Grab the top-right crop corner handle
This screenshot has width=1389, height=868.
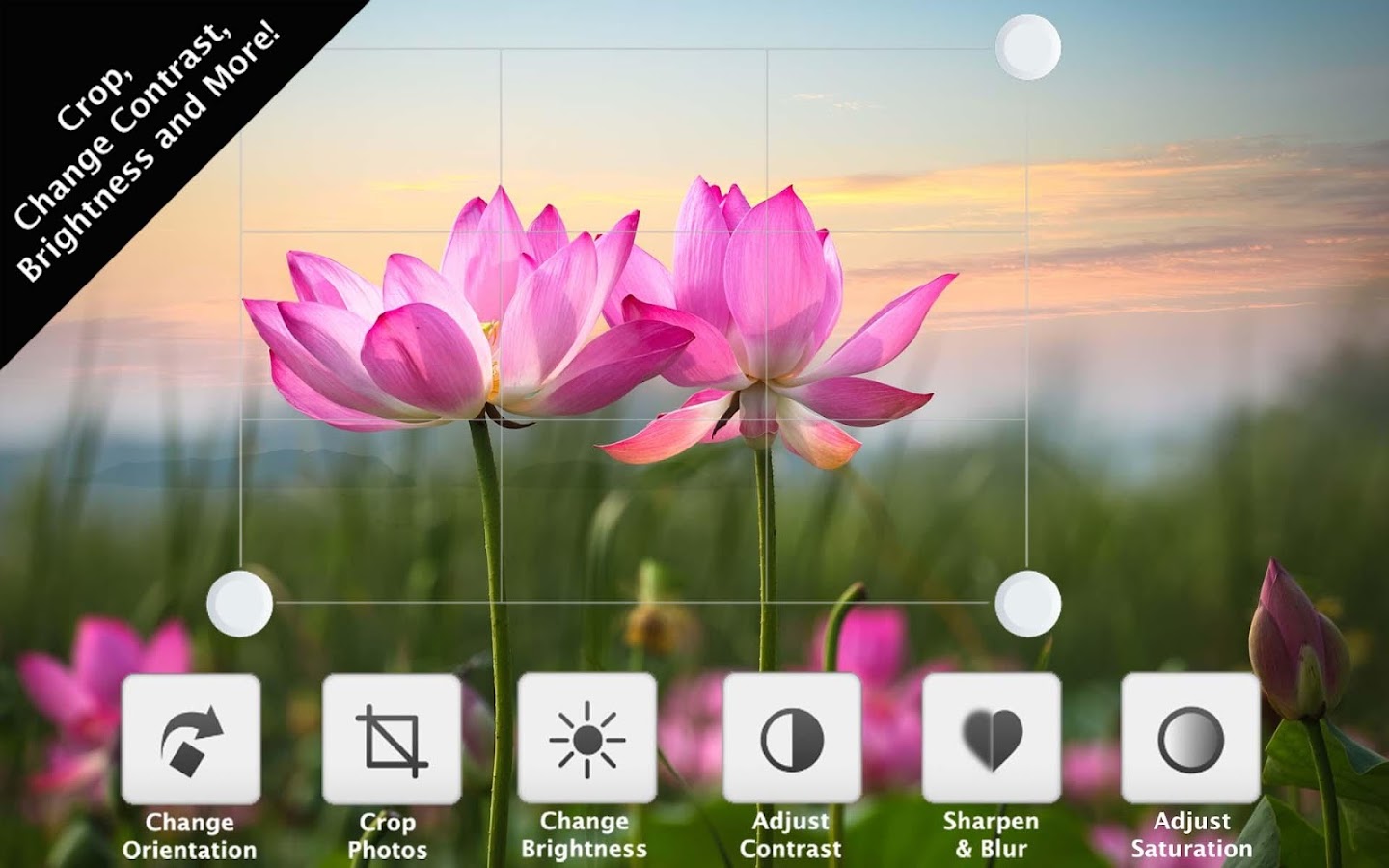(1028, 46)
